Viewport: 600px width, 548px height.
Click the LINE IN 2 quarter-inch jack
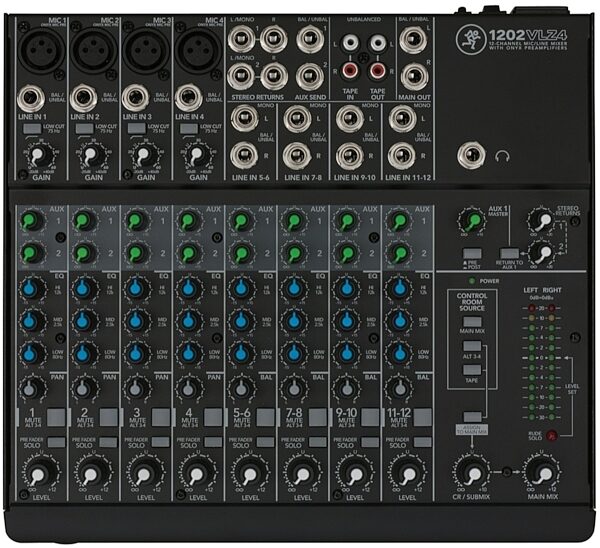82,98
